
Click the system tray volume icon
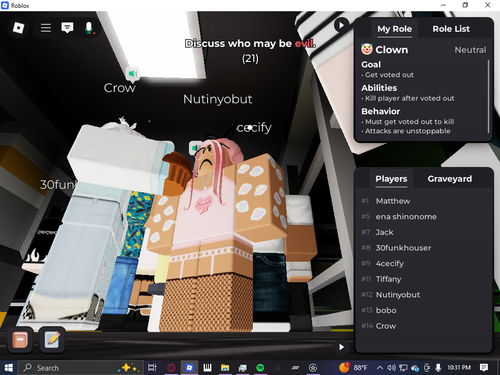[391, 368]
